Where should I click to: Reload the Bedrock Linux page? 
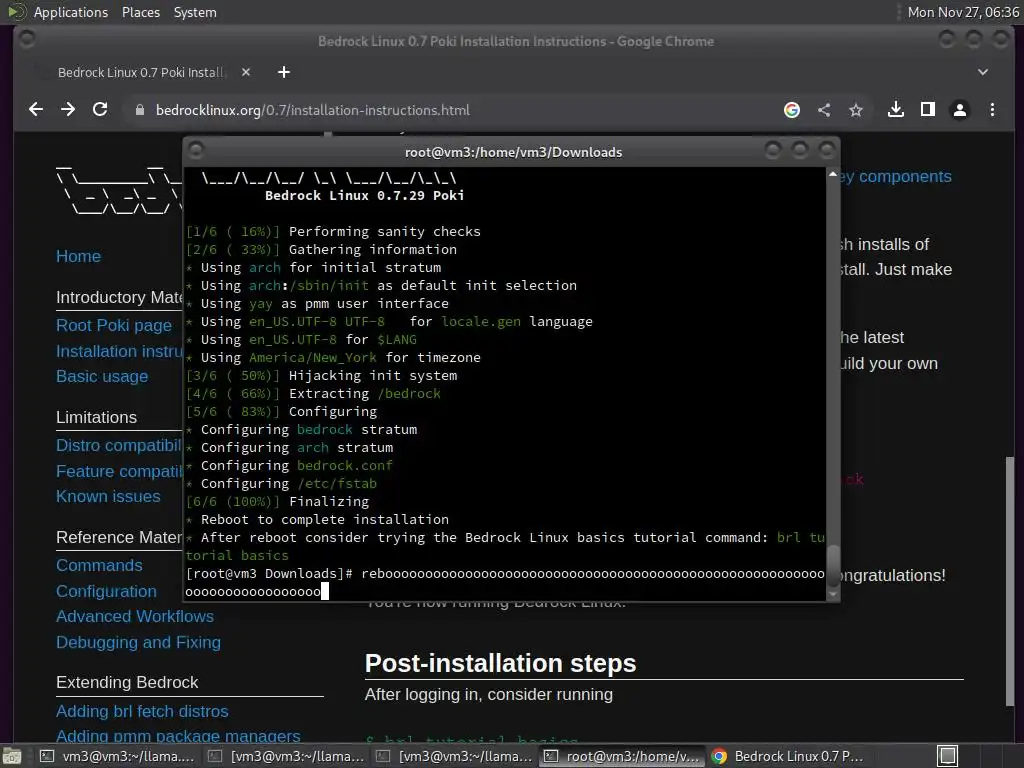(100, 110)
